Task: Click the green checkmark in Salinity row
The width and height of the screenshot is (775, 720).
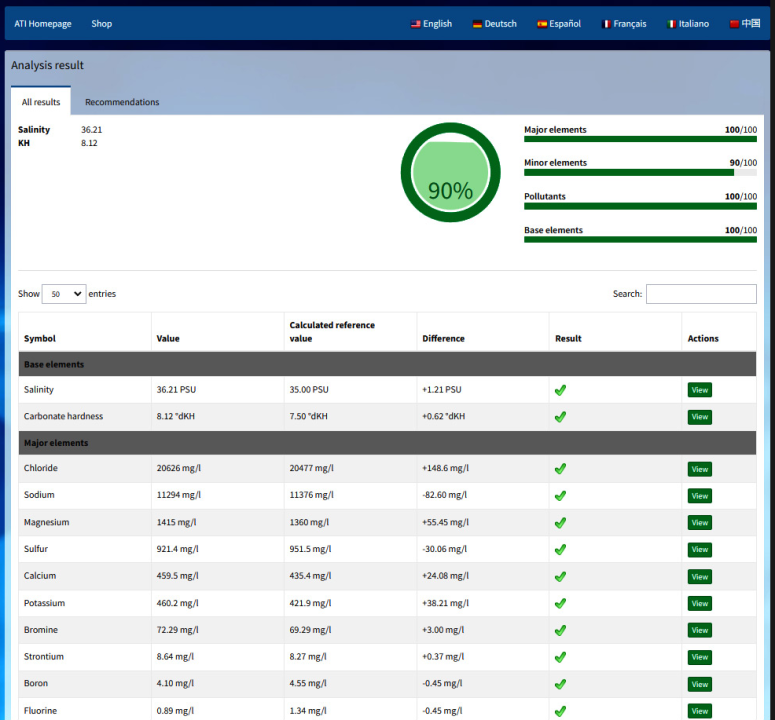Action: click(560, 390)
